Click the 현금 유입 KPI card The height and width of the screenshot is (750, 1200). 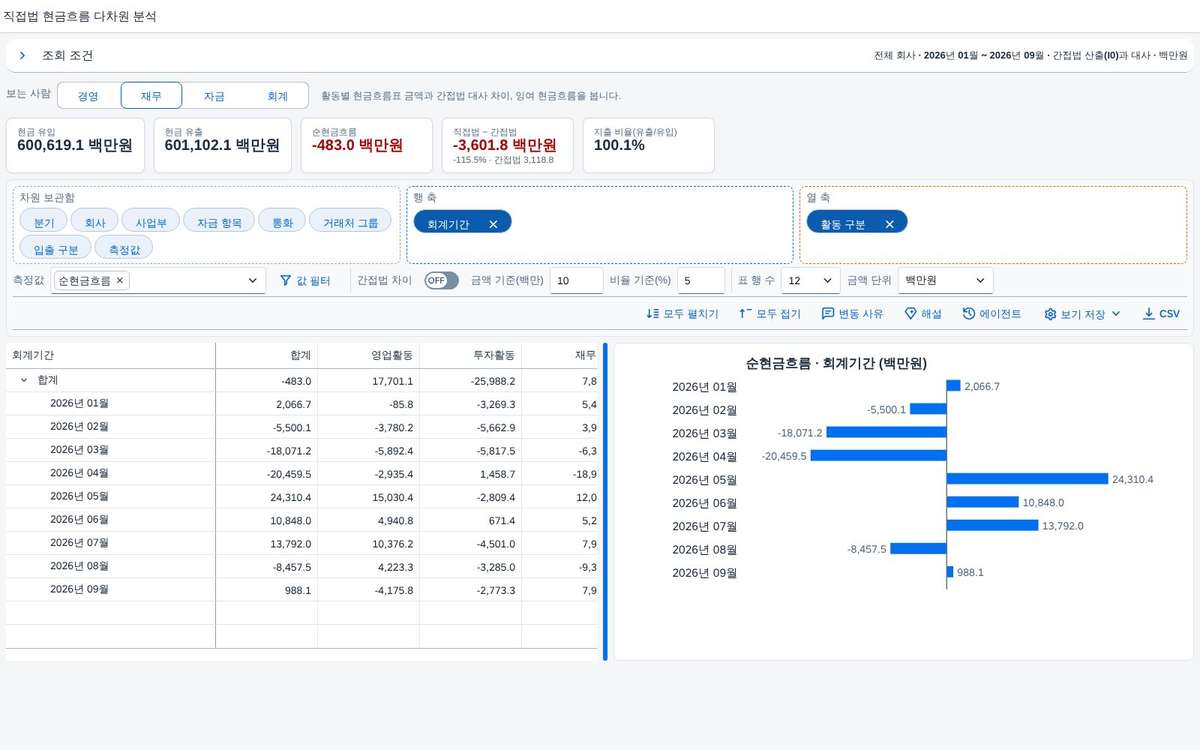point(75,145)
